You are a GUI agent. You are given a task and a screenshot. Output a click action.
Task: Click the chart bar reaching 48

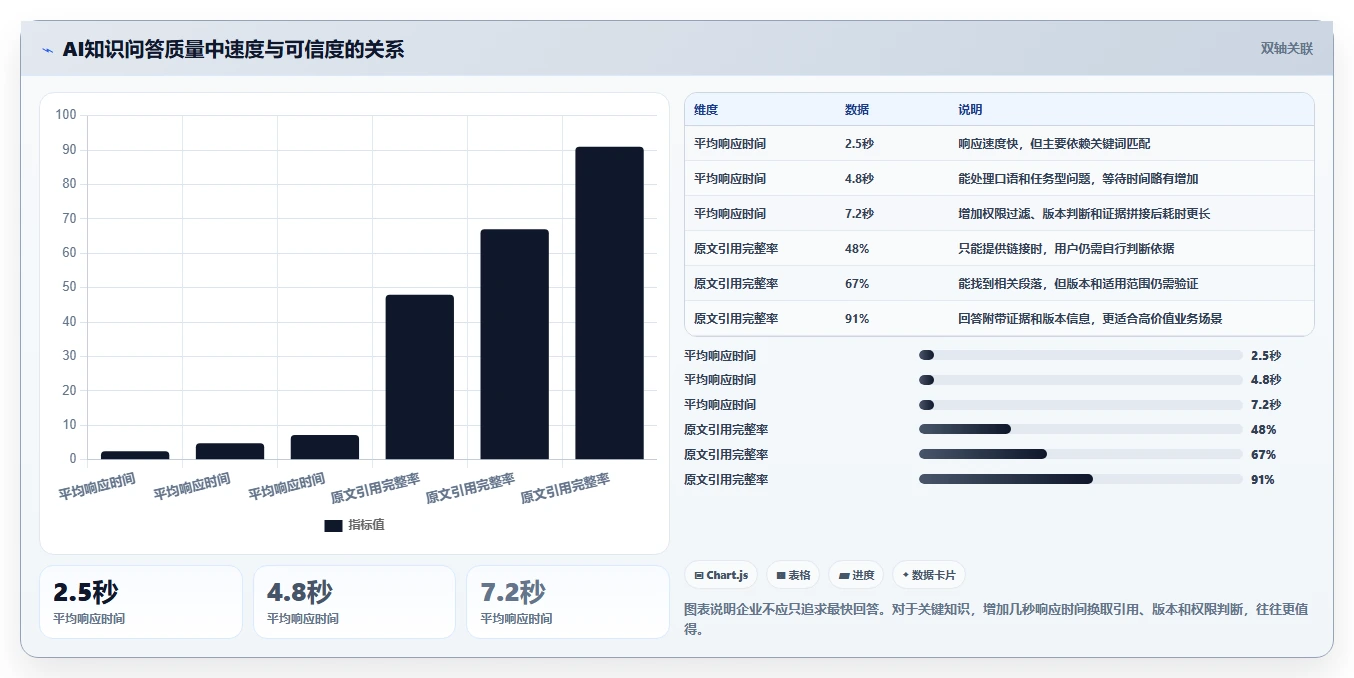coord(420,377)
